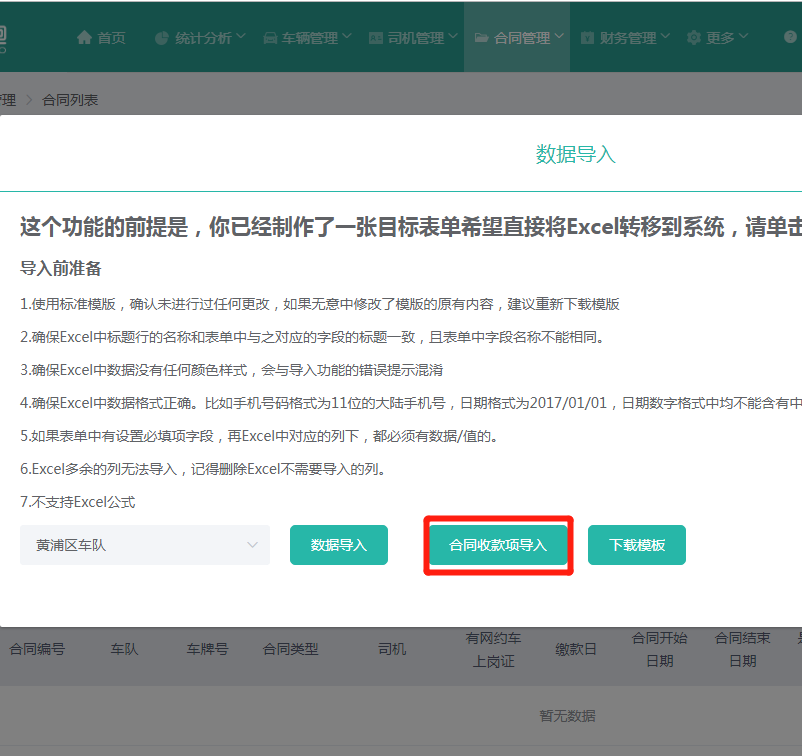
Task: Expand the 更多 menu chevron
Action: pos(742,37)
